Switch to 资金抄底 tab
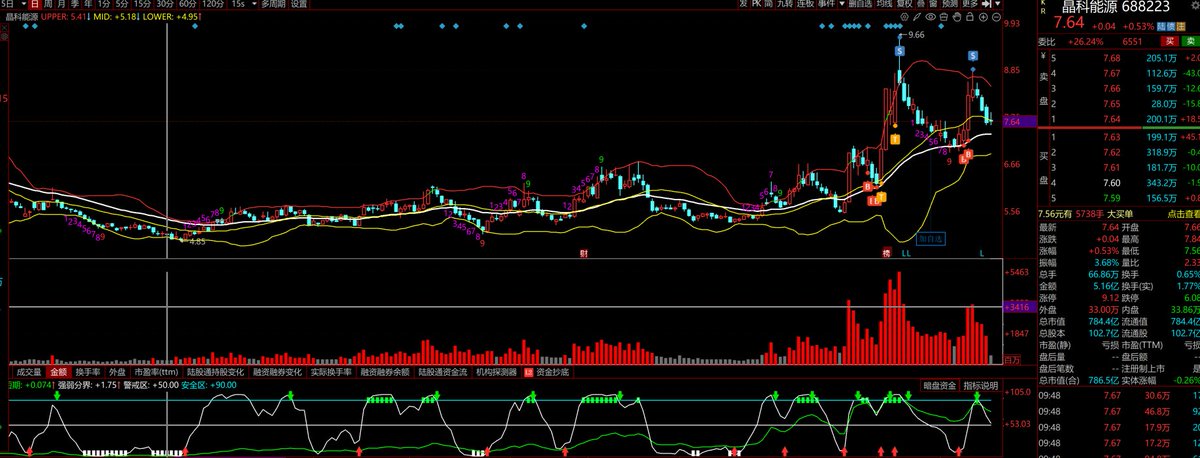 coord(553,371)
